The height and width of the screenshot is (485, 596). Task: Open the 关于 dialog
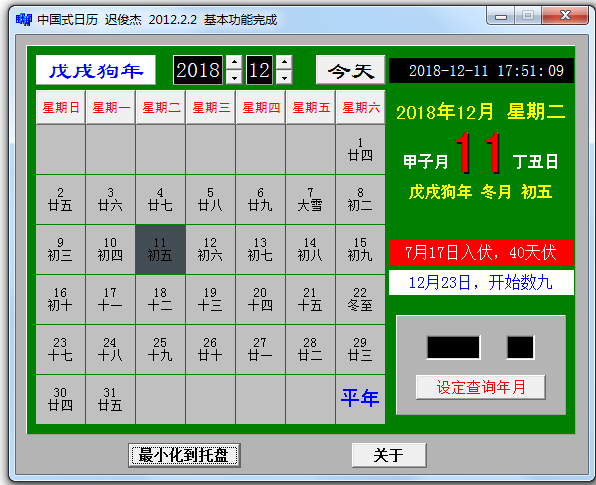pyautogui.click(x=389, y=455)
